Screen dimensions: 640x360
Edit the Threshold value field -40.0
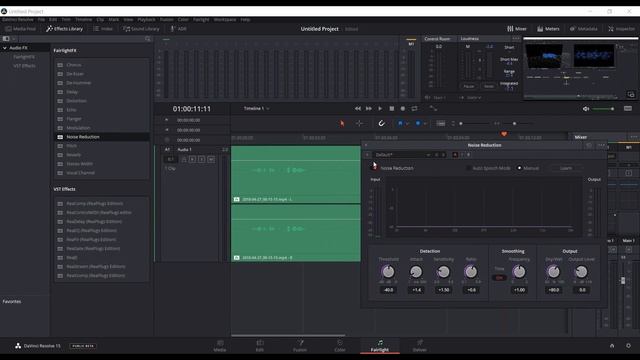pyautogui.click(x=388, y=290)
